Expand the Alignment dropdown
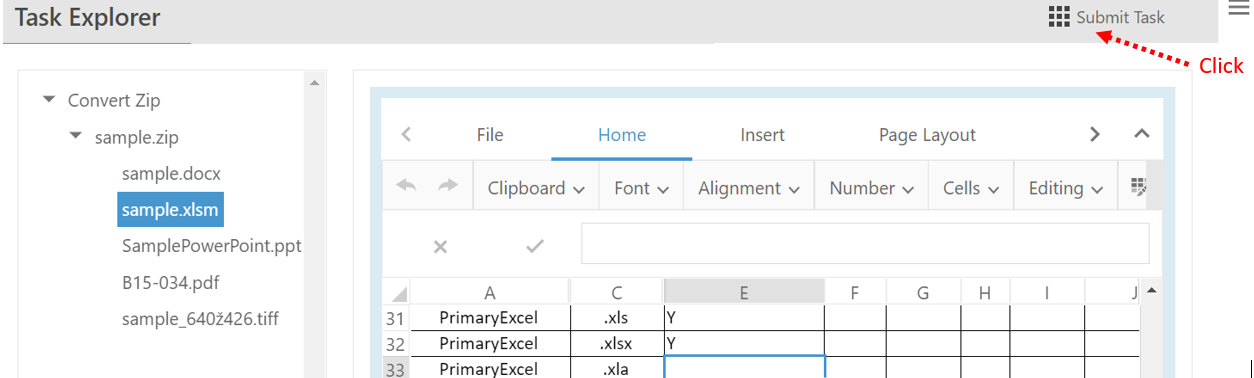1254x378 pixels. click(749, 188)
